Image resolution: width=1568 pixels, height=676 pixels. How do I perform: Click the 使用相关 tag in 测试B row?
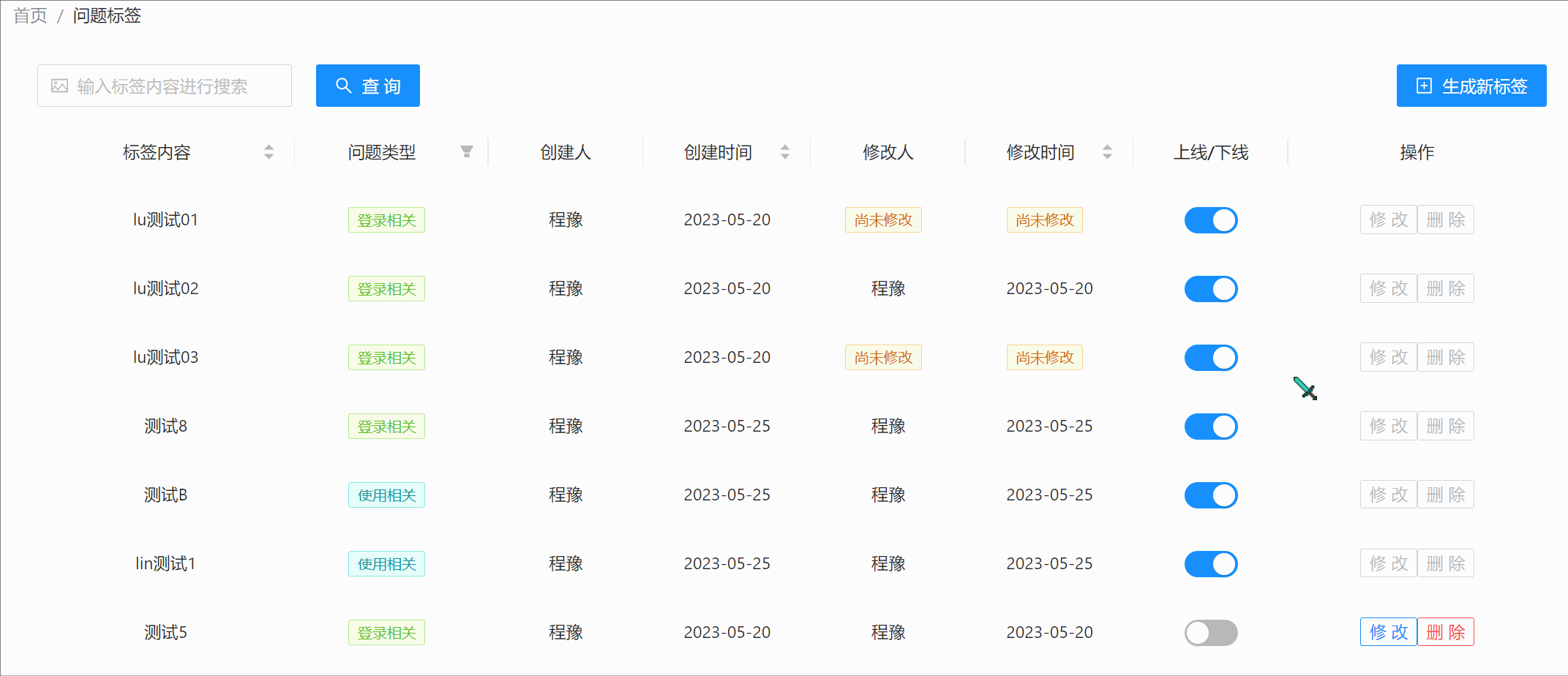386,495
